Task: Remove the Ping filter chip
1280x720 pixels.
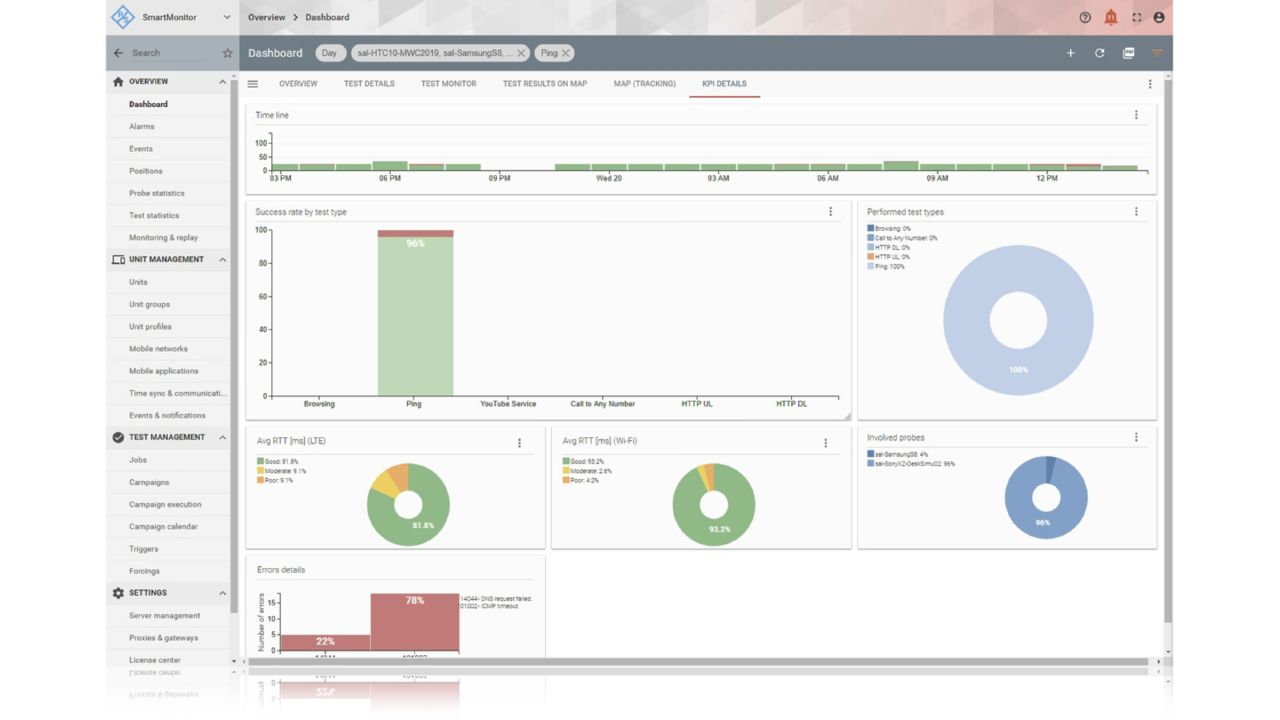Action: 566,53
